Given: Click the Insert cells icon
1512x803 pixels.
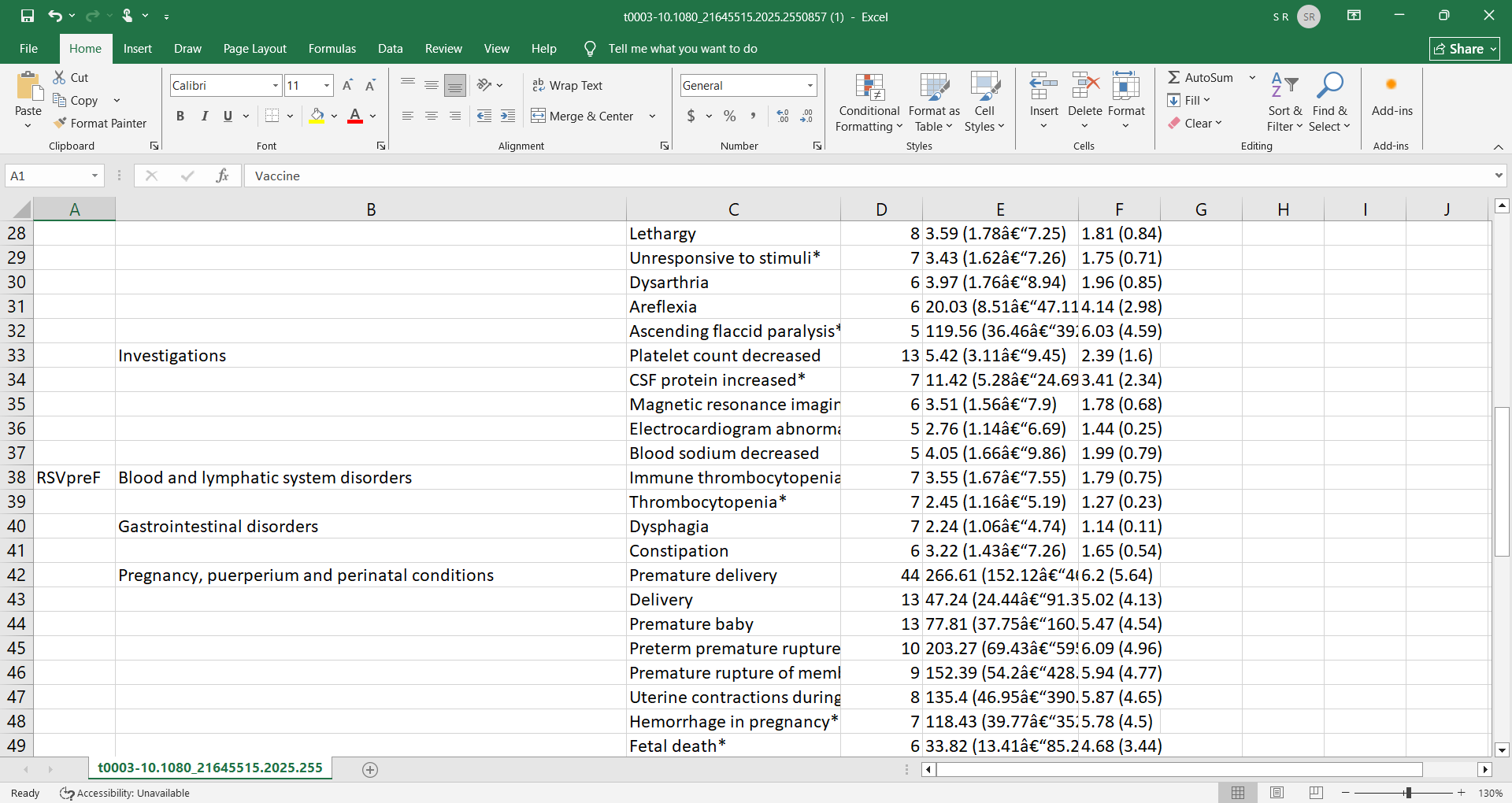Looking at the screenshot, I should tap(1043, 85).
